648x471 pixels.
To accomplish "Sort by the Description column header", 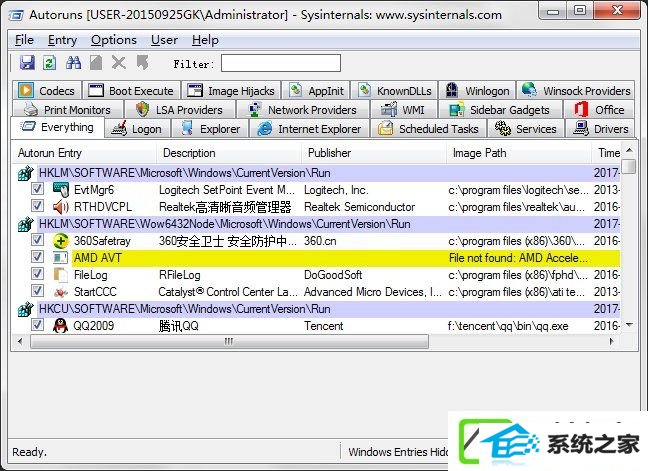I will click(x=229, y=153).
